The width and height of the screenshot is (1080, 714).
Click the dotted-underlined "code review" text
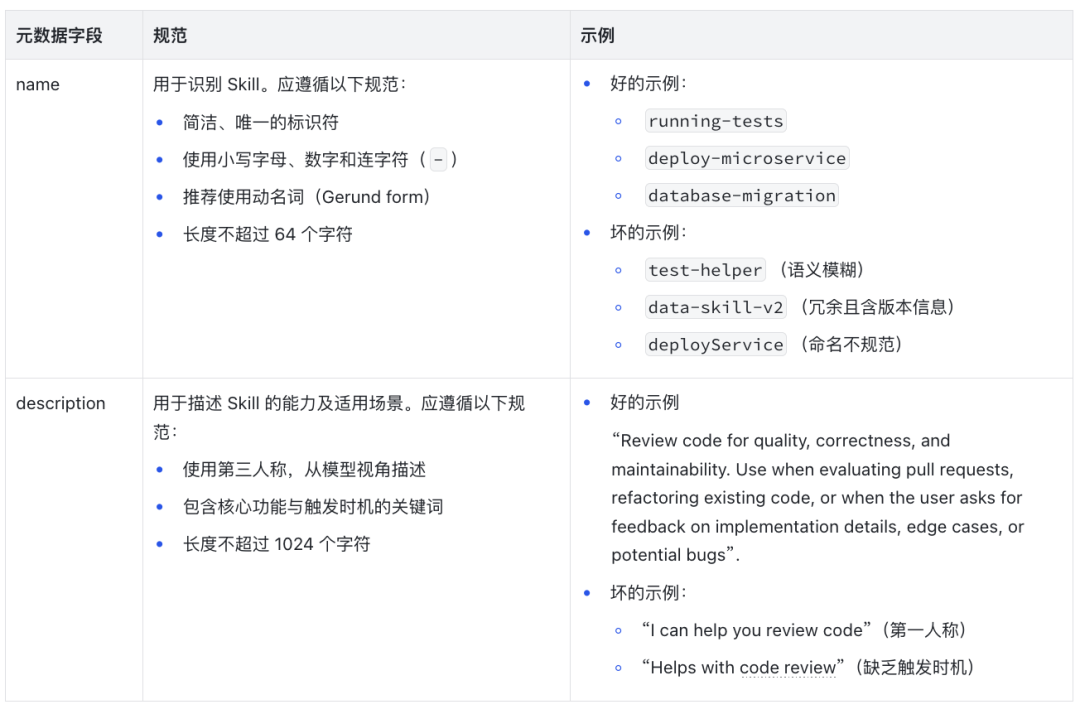click(788, 668)
